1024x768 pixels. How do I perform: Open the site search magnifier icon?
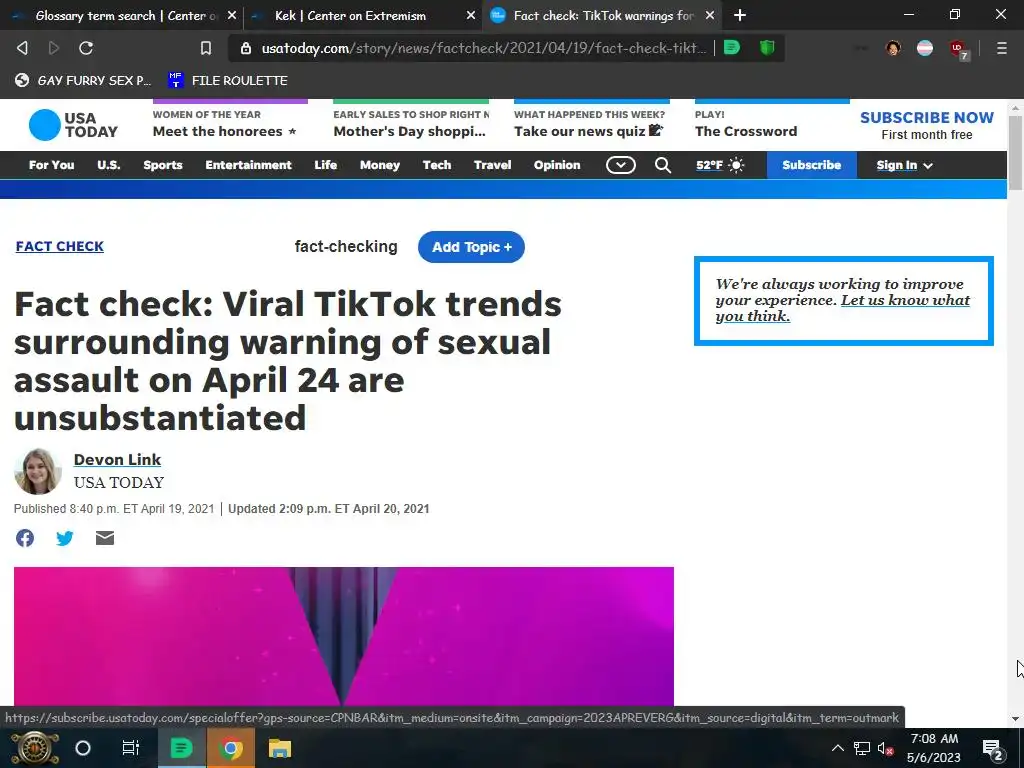(662, 165)
